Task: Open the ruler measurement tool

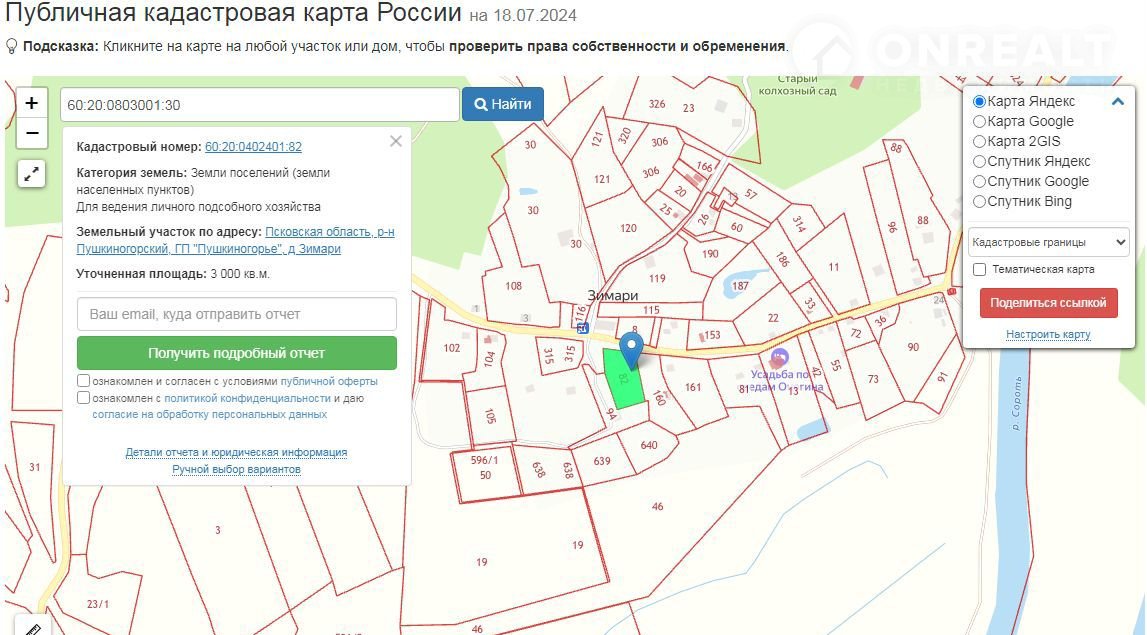Action: pyautogui.click(x=31, y=628)
